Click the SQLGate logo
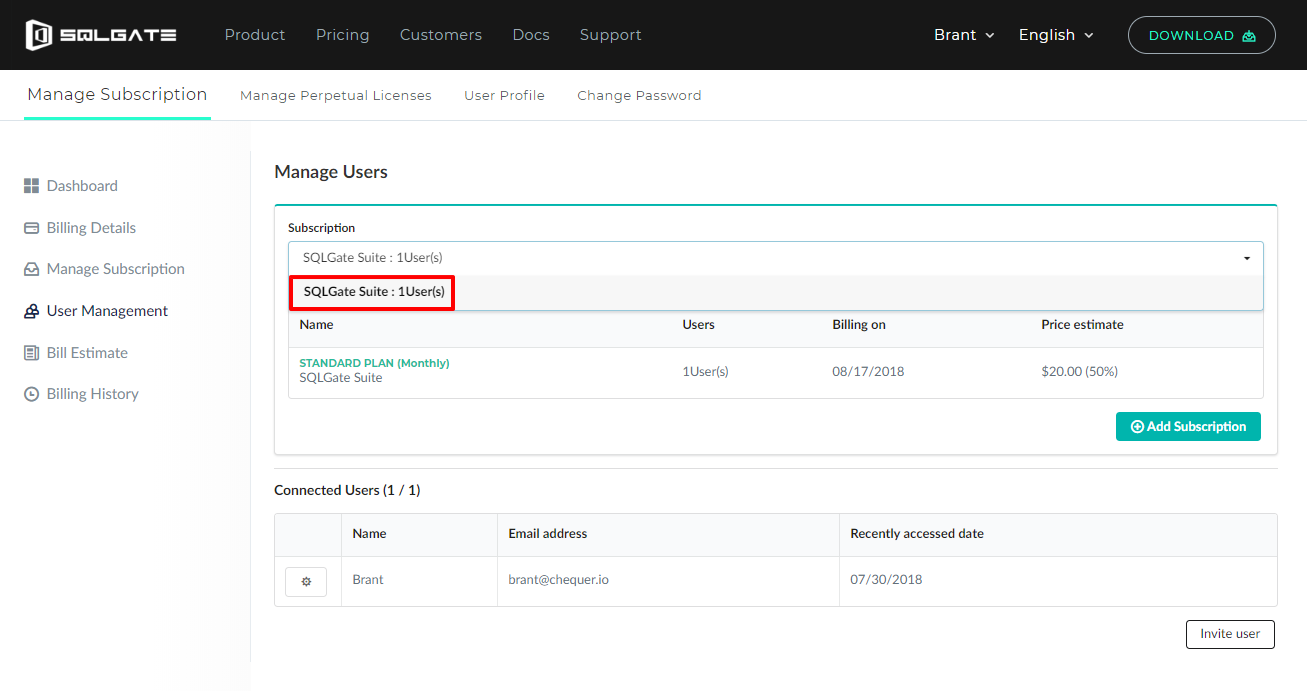1307x691 pixels. click(101, 35)
